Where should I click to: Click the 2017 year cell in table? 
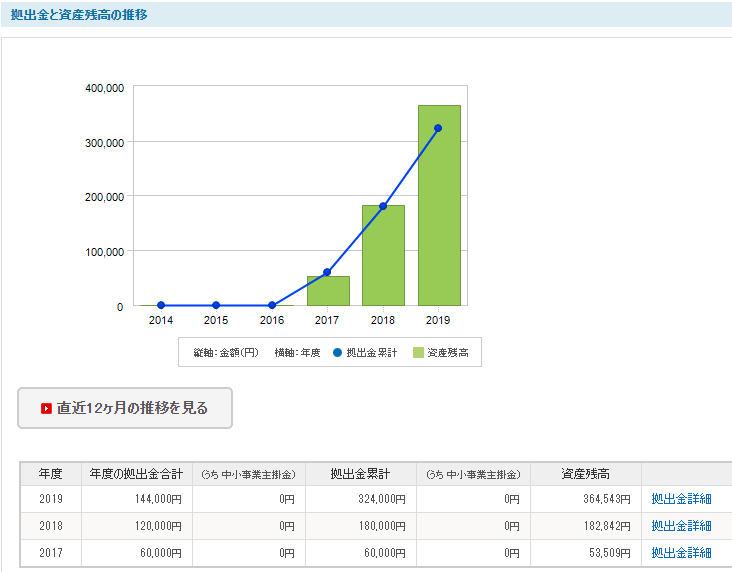point(50,553)
